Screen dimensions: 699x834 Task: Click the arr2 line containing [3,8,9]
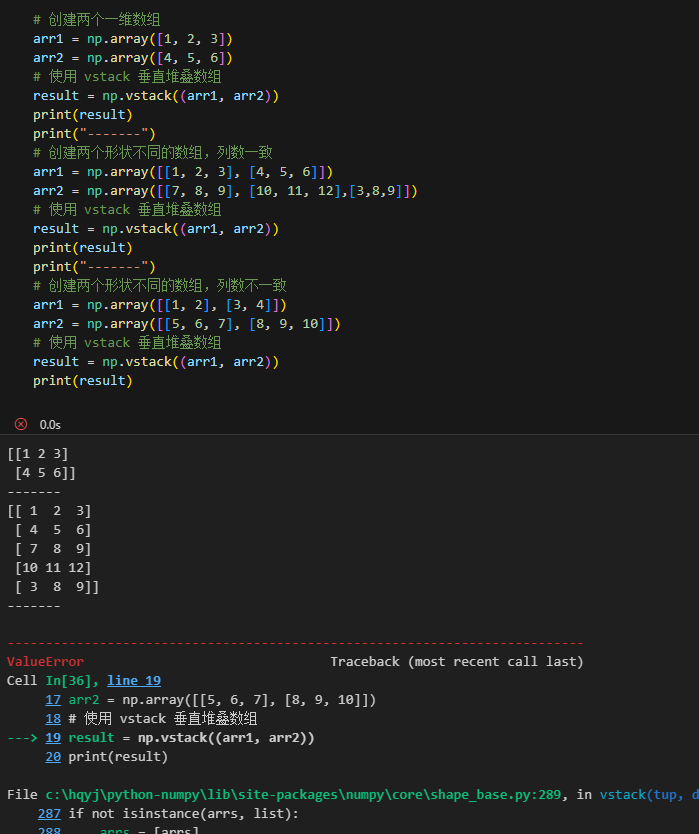point(225,191)
